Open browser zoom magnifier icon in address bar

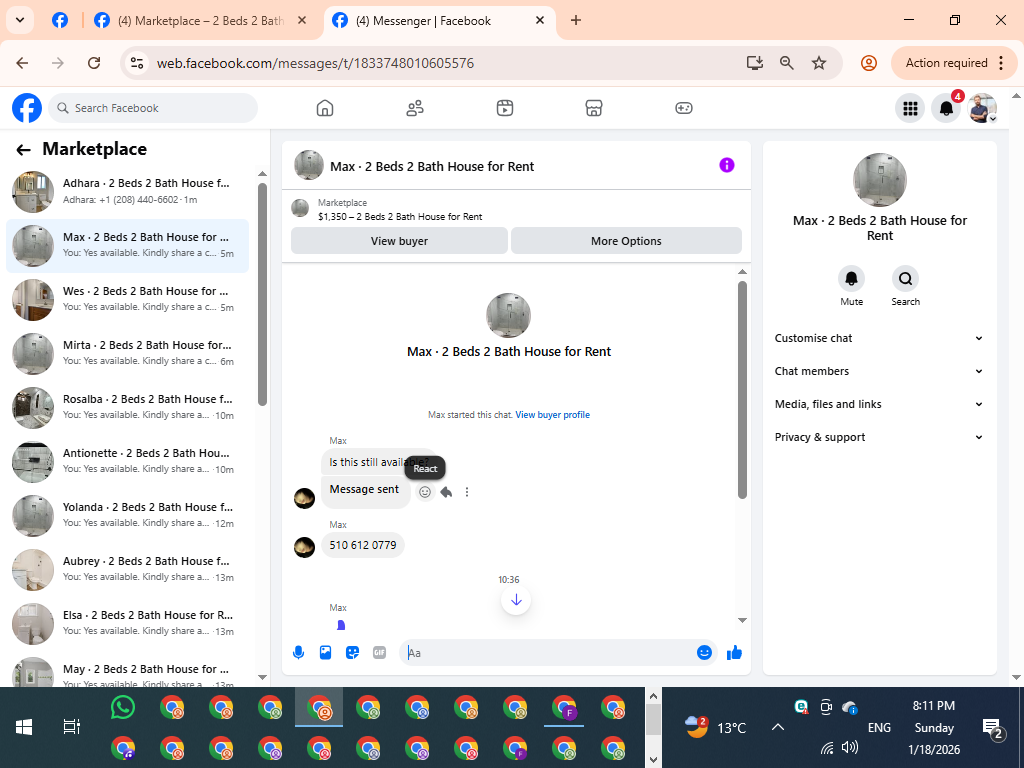click(x=787, y=63)
